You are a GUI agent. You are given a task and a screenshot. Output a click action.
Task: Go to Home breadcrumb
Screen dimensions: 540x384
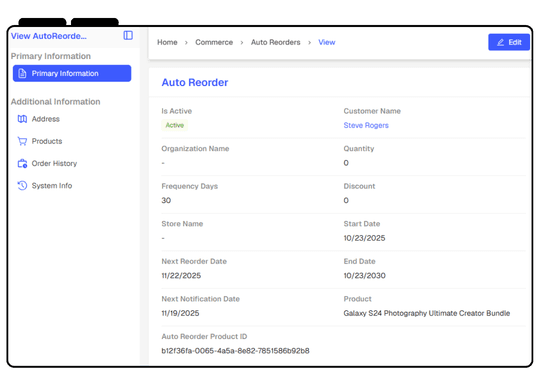coord(167,42)
